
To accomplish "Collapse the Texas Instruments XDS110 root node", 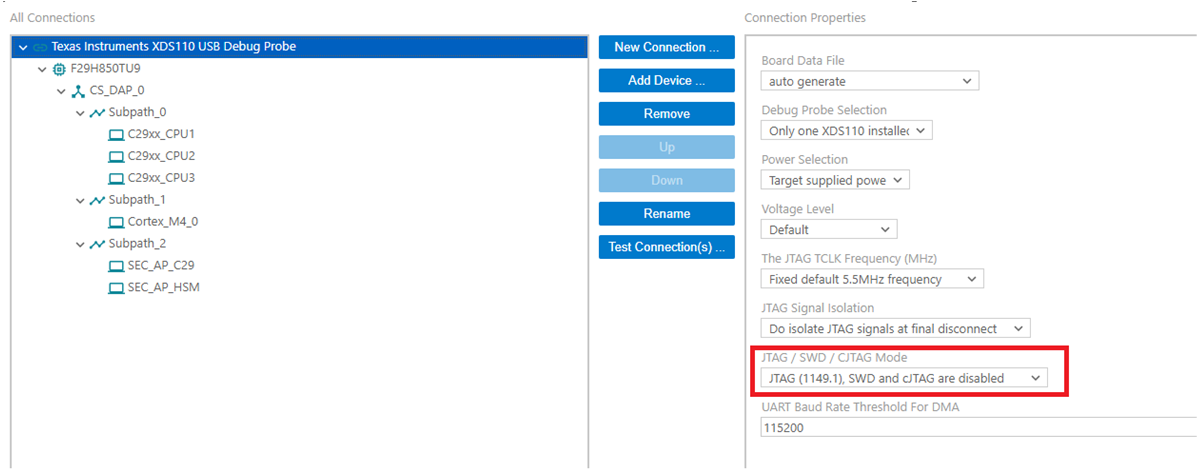I will 22,47.
